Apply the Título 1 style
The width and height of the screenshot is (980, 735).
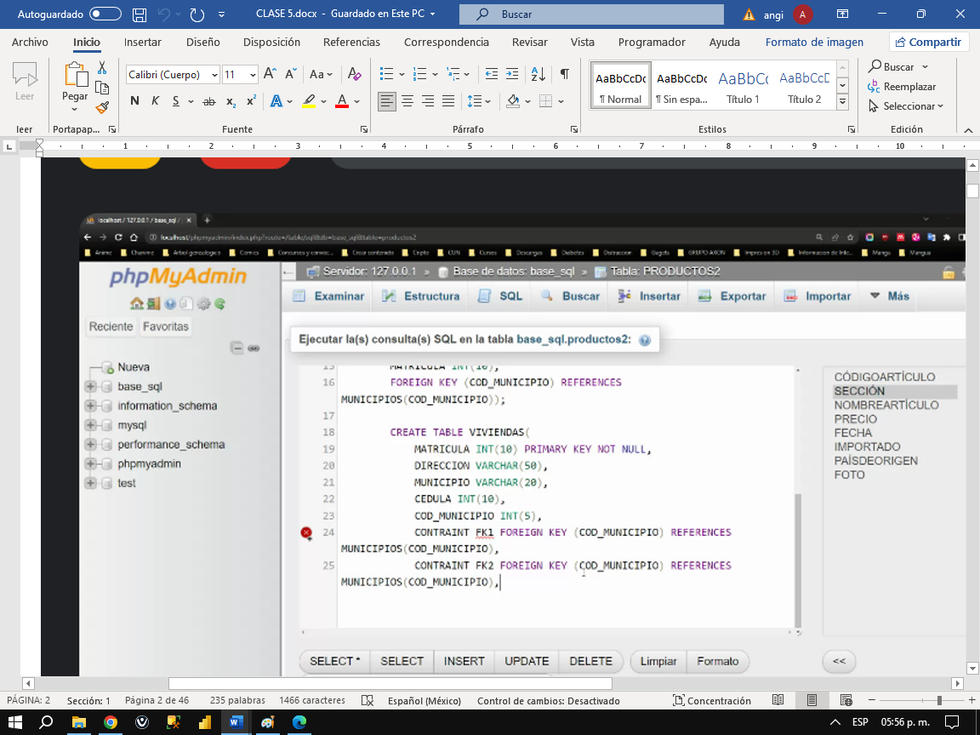(742, 86)
